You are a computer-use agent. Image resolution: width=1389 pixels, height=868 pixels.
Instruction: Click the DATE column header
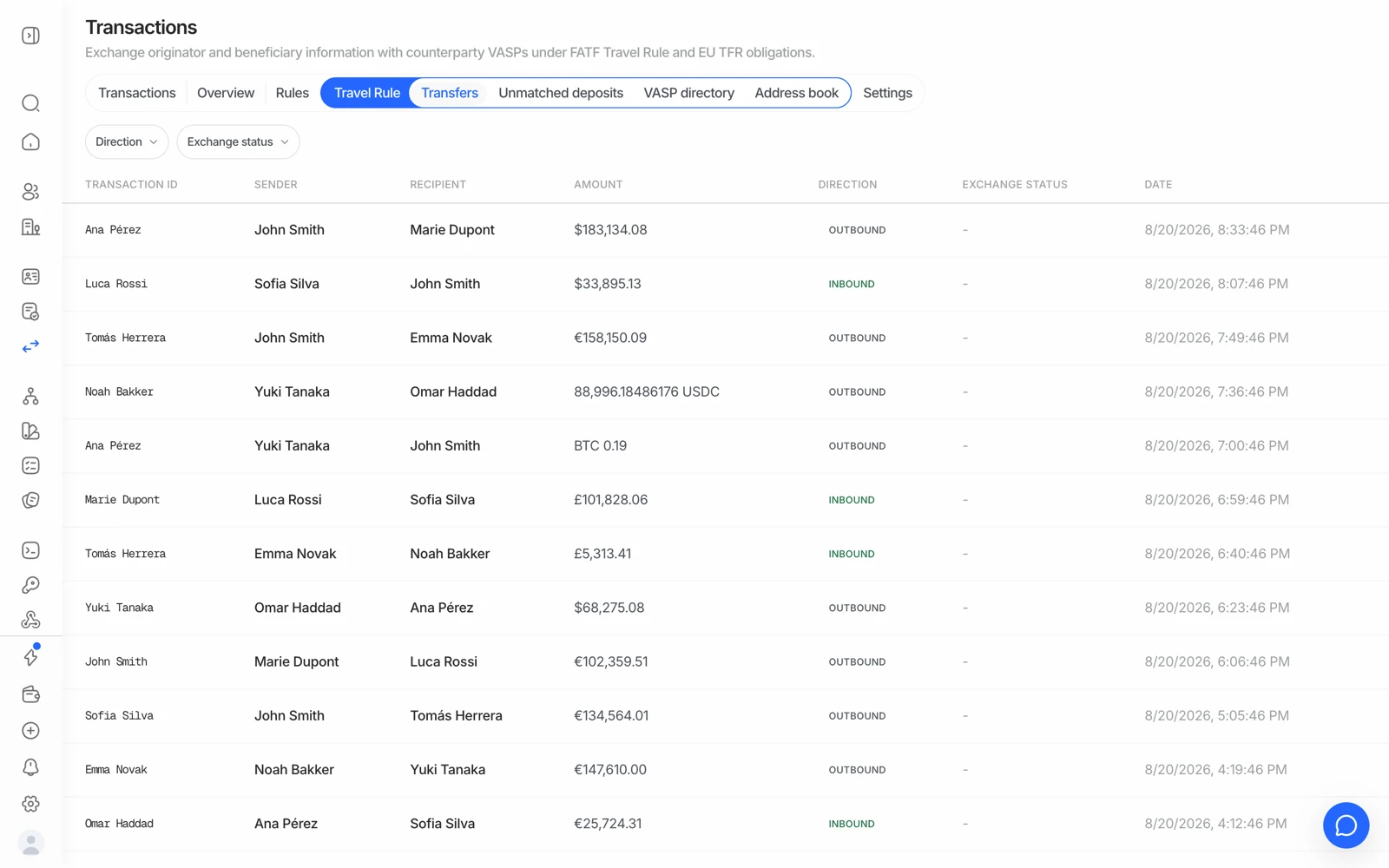(x=1158, y=185)
